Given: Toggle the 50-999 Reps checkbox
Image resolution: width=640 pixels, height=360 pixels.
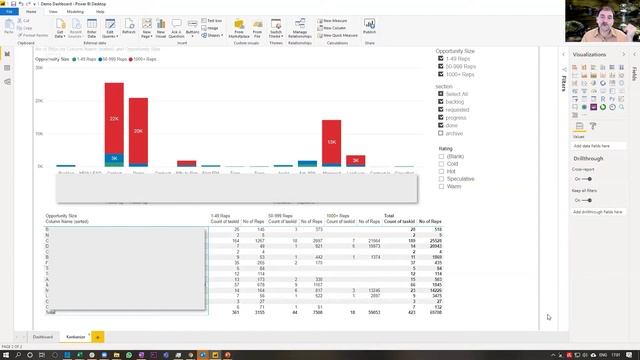Looking at the screenshot, I should pyautogui.click(x=441, y=66).
